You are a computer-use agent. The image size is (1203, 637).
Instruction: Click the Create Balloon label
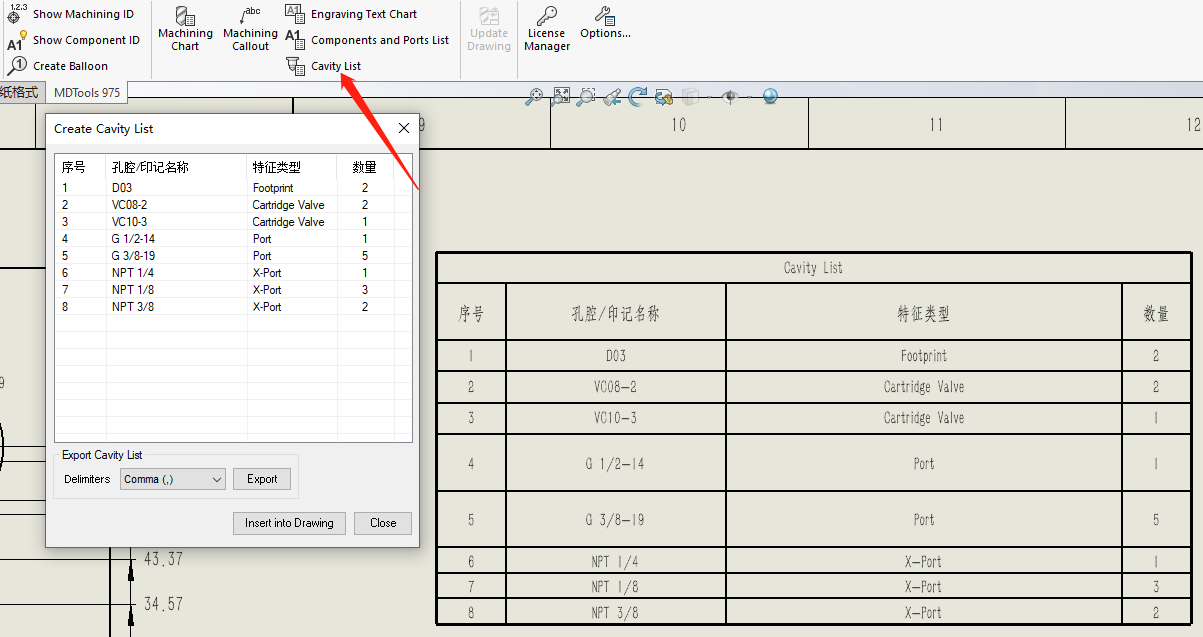(x=70, y=66)
